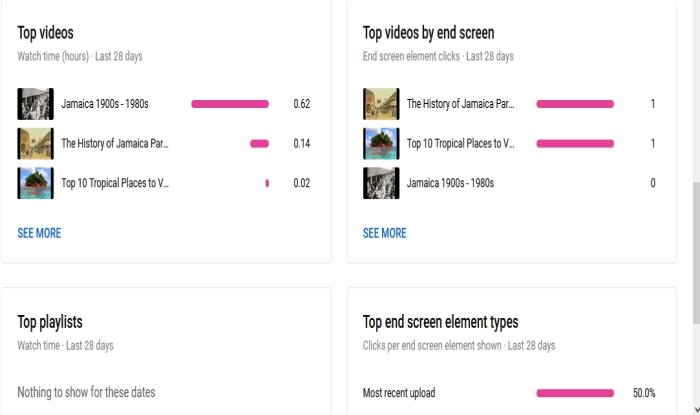This screenshot has width=700, height=415.
Task: Click the Top playlists card heading
Action: pyautogui.click(x=50, y=322)
